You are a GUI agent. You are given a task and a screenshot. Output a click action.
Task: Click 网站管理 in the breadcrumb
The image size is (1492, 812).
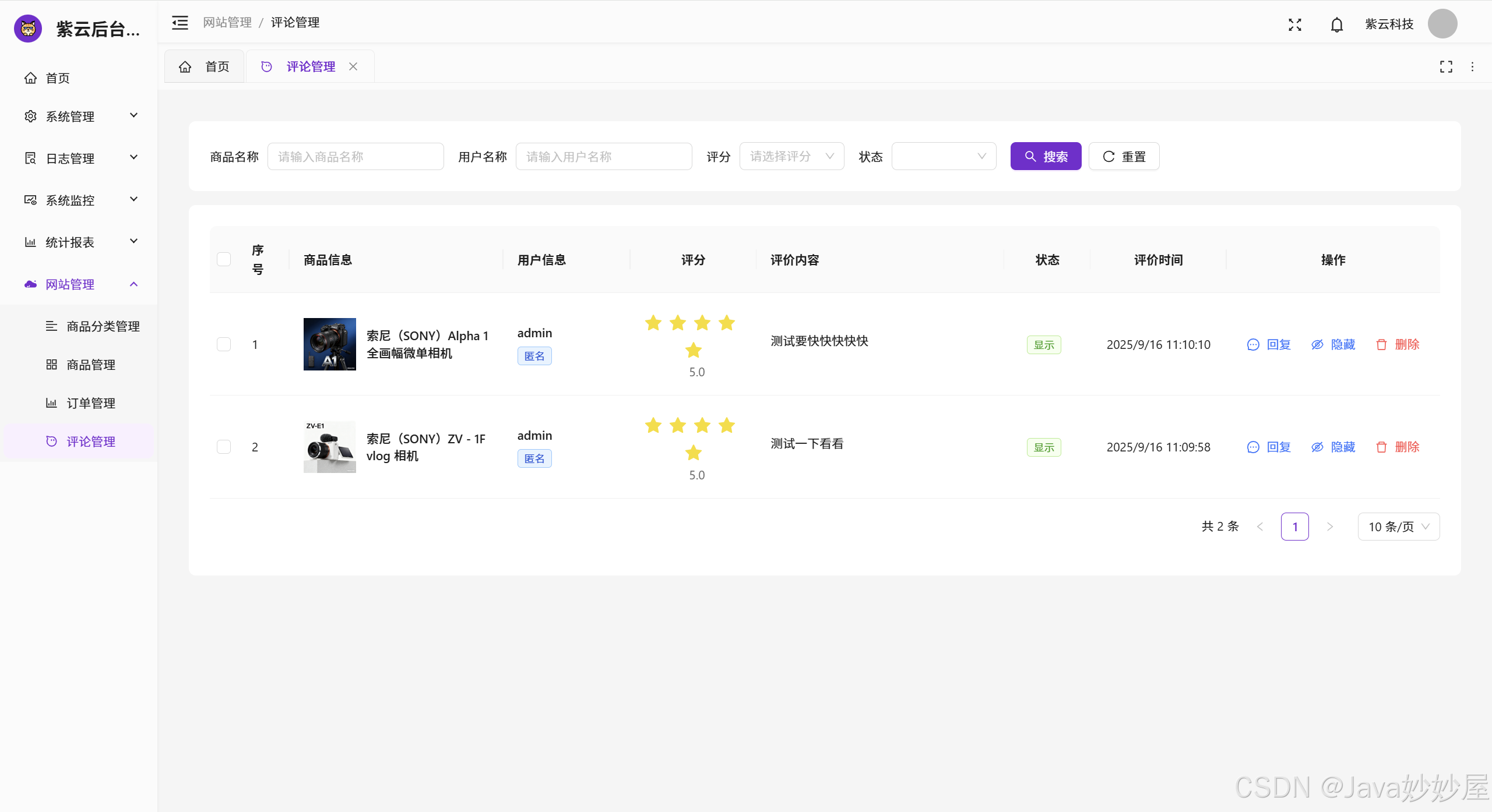(227, 23)
